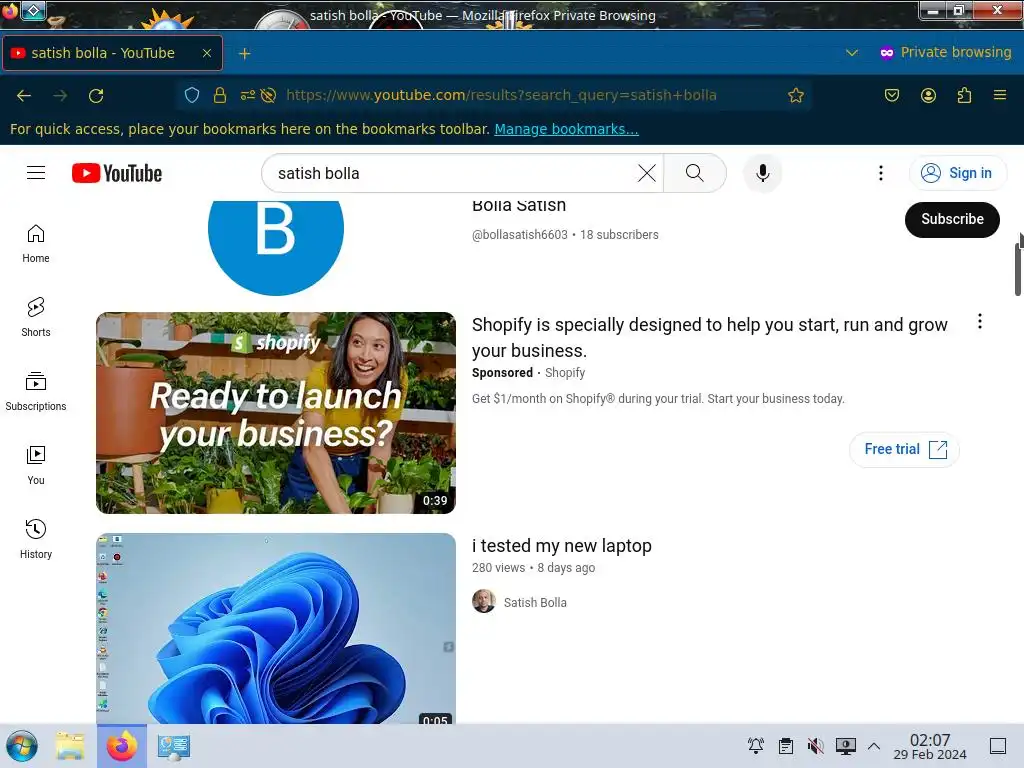This screenshot has height=768, width=1024.
Task: Open YouTube settings three-dot menu
Action: [880, 173]
